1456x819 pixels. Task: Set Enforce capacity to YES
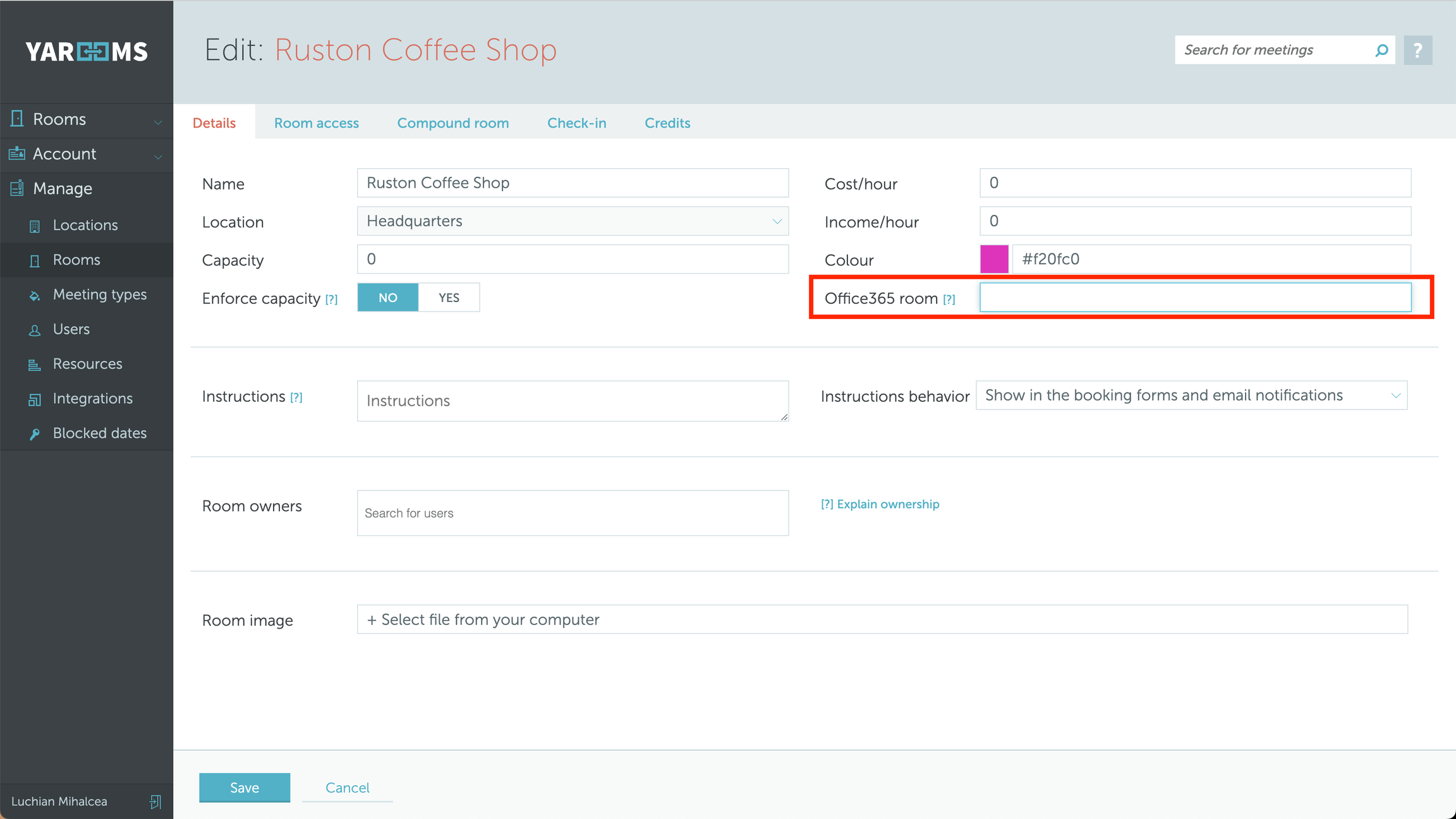click(x=449, y=298)
